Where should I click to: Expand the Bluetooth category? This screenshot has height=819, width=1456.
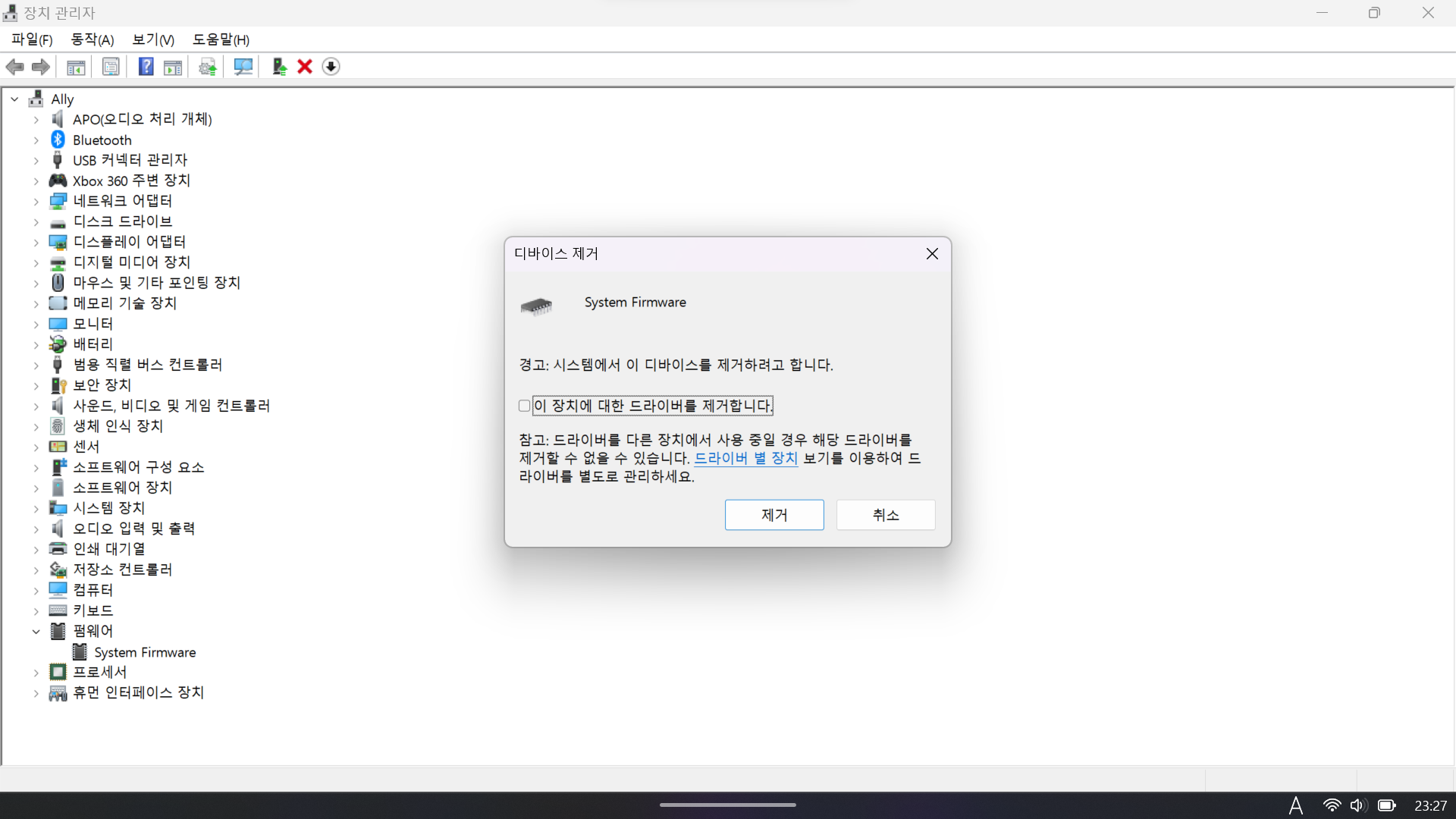36,140
